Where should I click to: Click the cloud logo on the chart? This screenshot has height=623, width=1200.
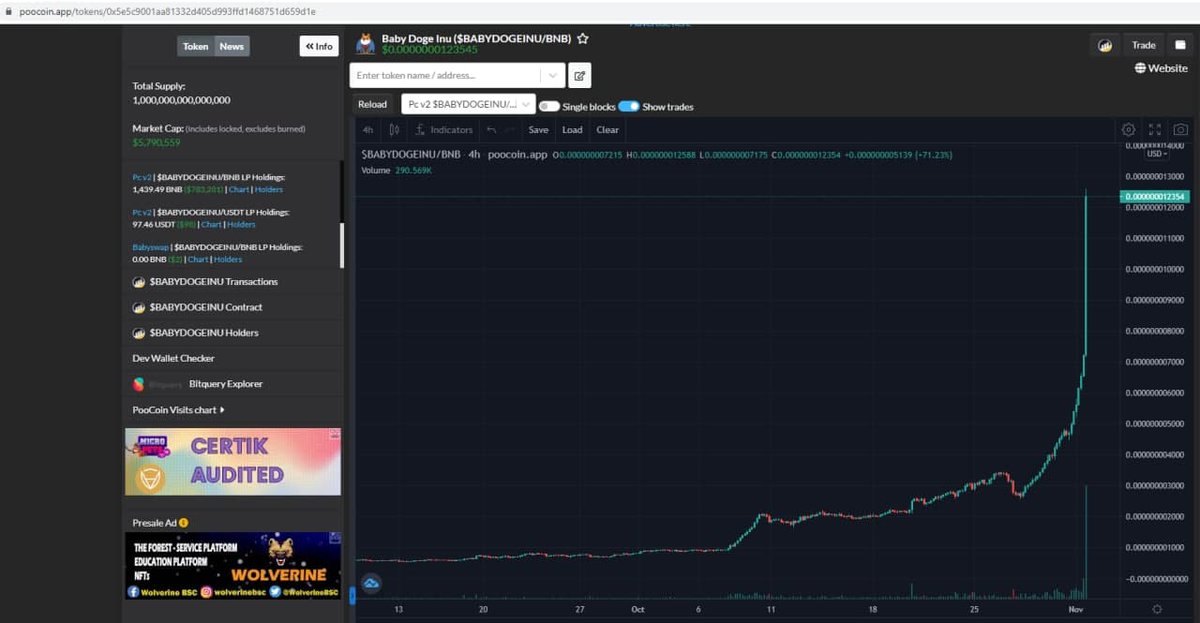coord(371,582)
